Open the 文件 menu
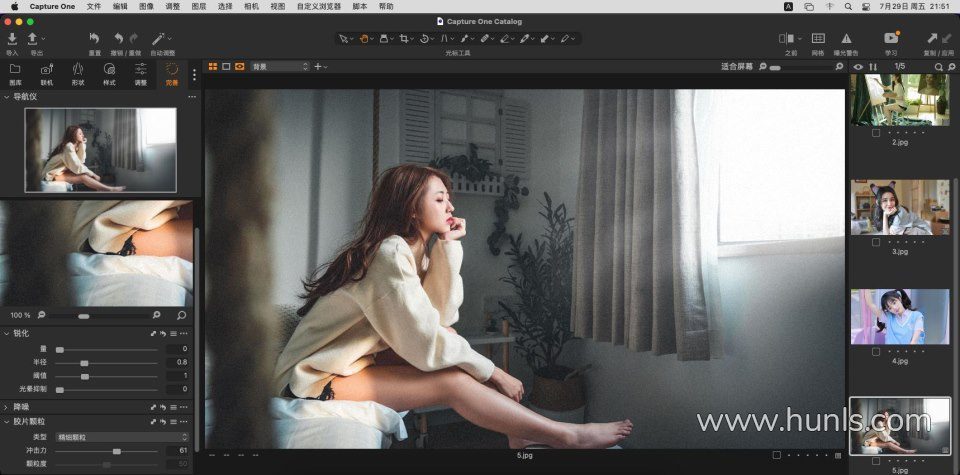 click(x=94, y=6)
